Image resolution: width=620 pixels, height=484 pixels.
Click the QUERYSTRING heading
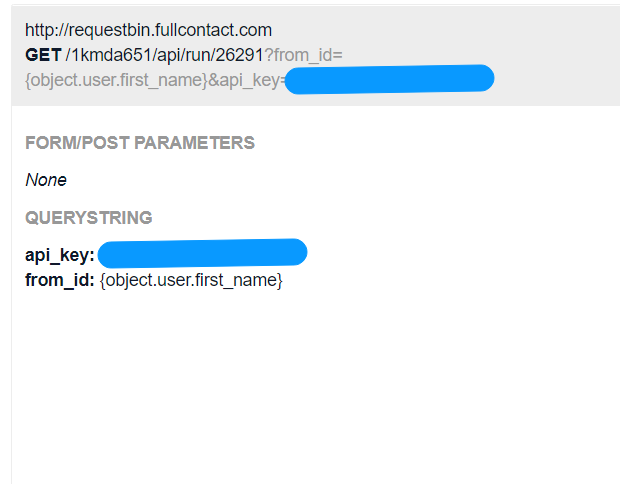(x=89, y=218)
